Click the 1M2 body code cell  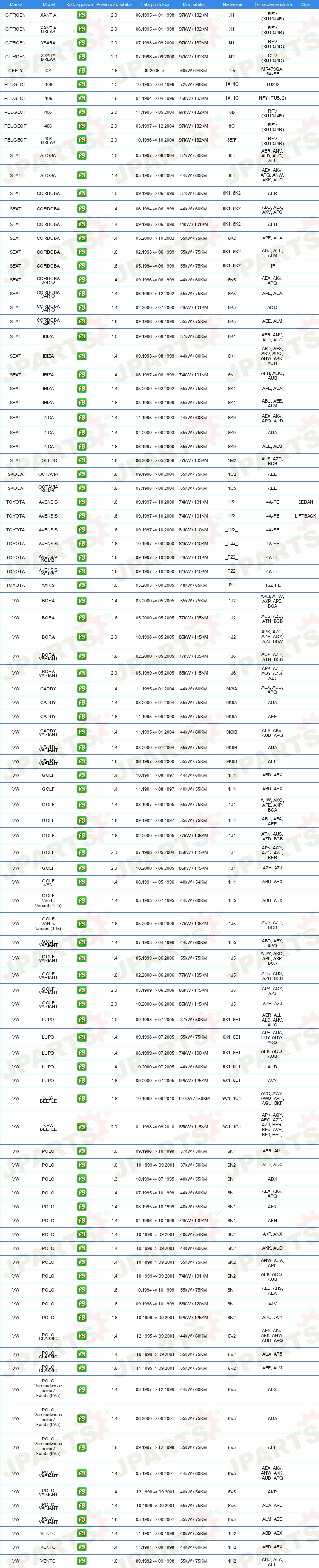(232, 460)
